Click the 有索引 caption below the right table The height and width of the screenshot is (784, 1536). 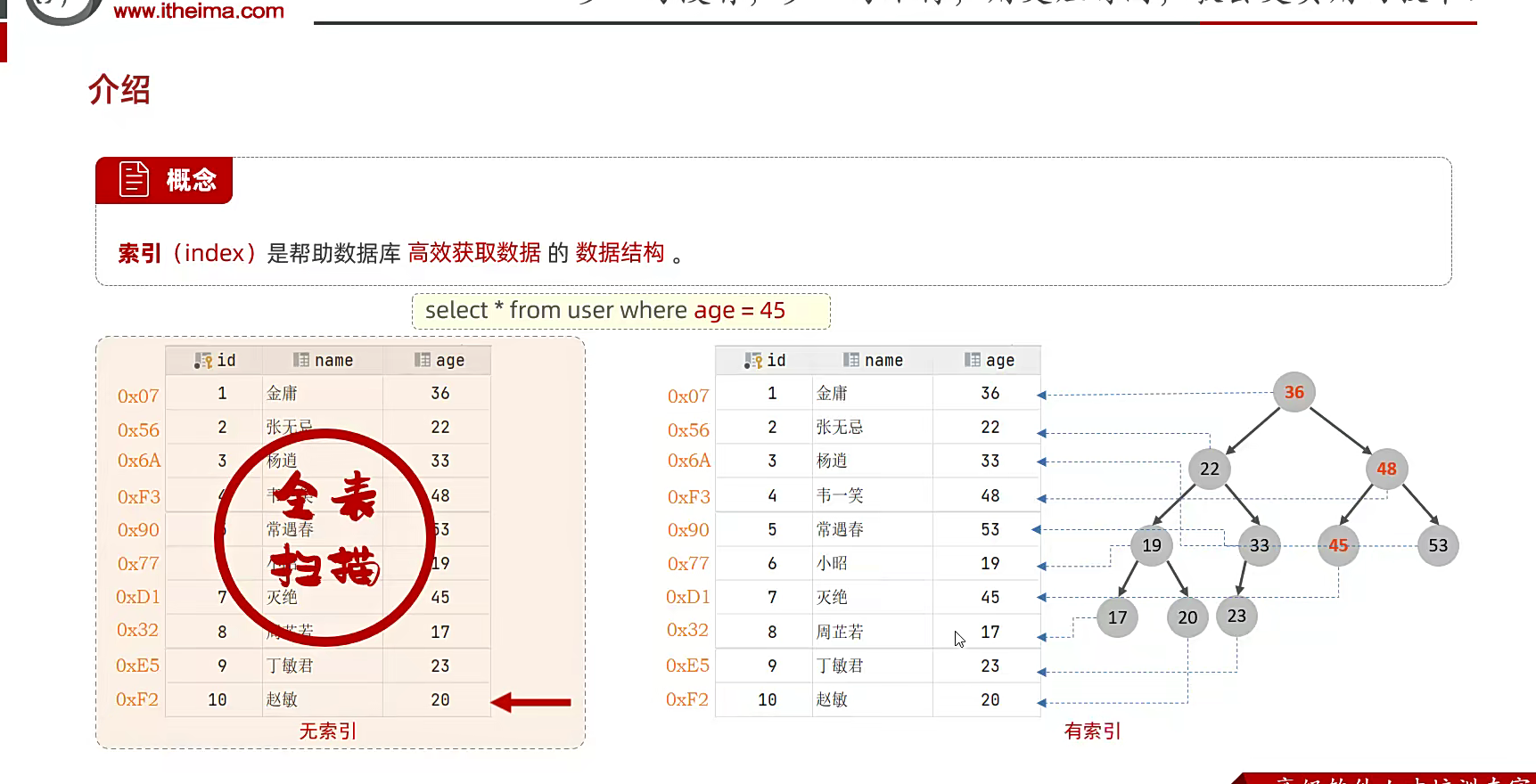1092,731
